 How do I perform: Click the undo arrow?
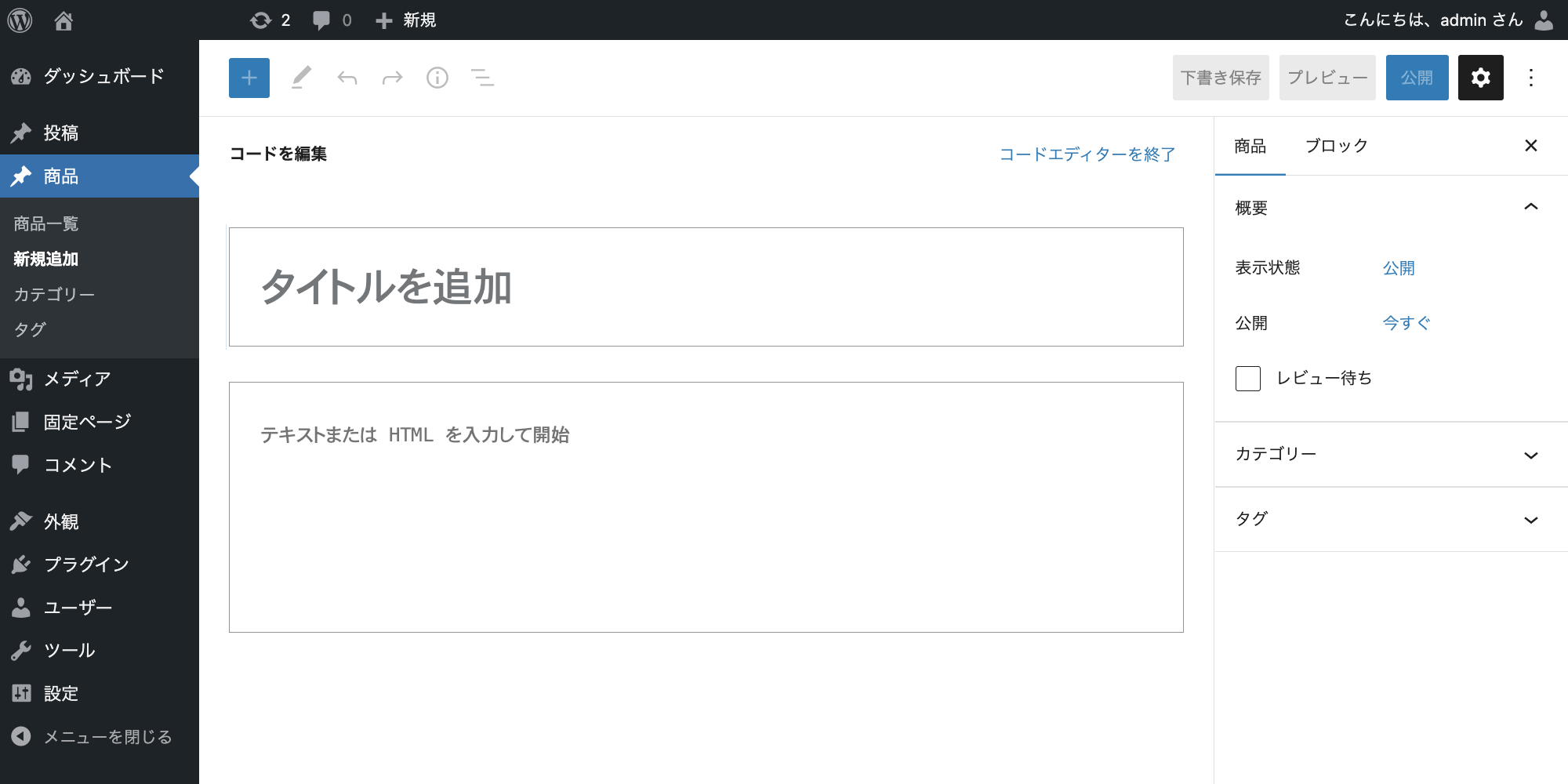click(347, 78)
